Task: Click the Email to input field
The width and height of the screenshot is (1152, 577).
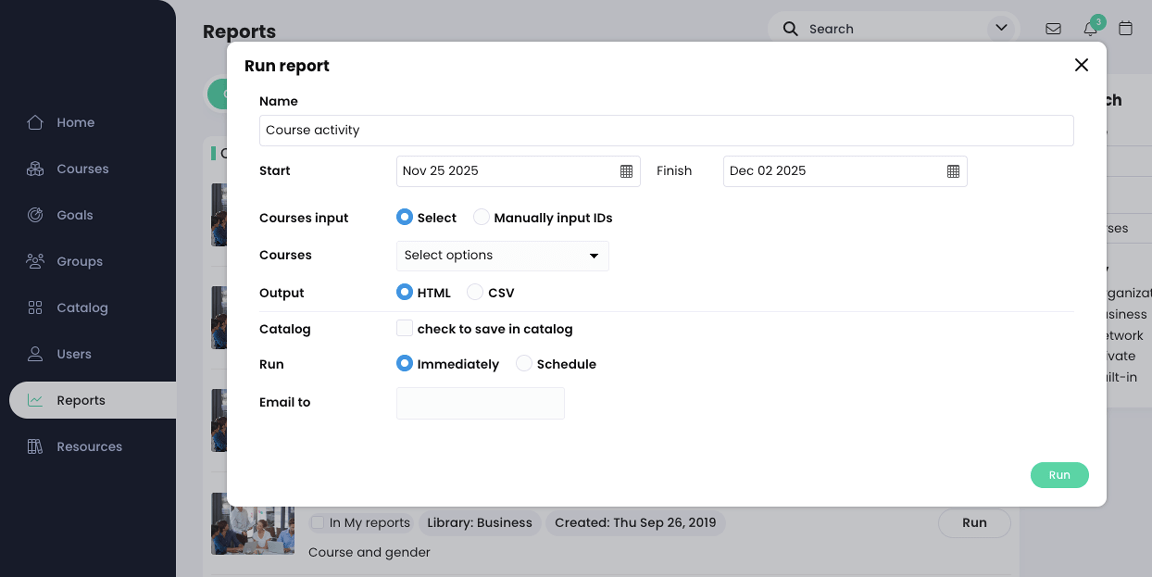Action: 480,404
